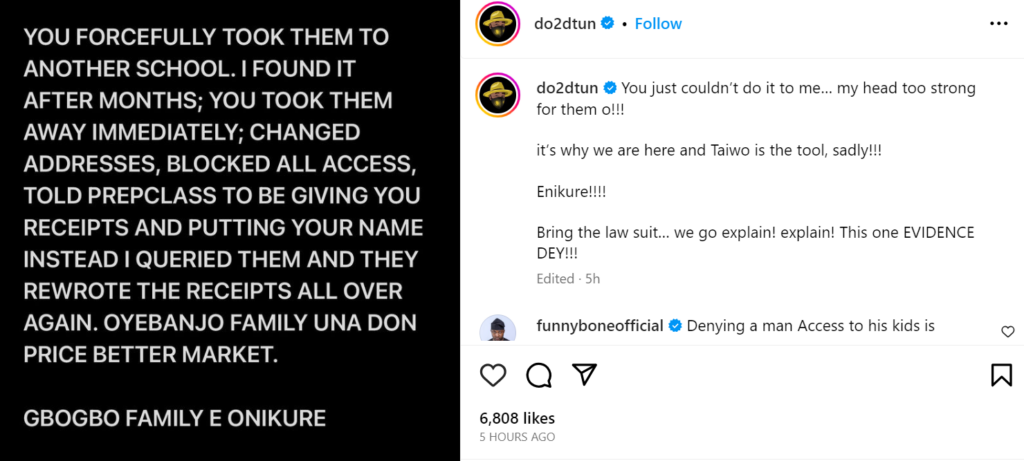Follow the do2dtun account
The image size is (1024, 461).
point(658,23)
